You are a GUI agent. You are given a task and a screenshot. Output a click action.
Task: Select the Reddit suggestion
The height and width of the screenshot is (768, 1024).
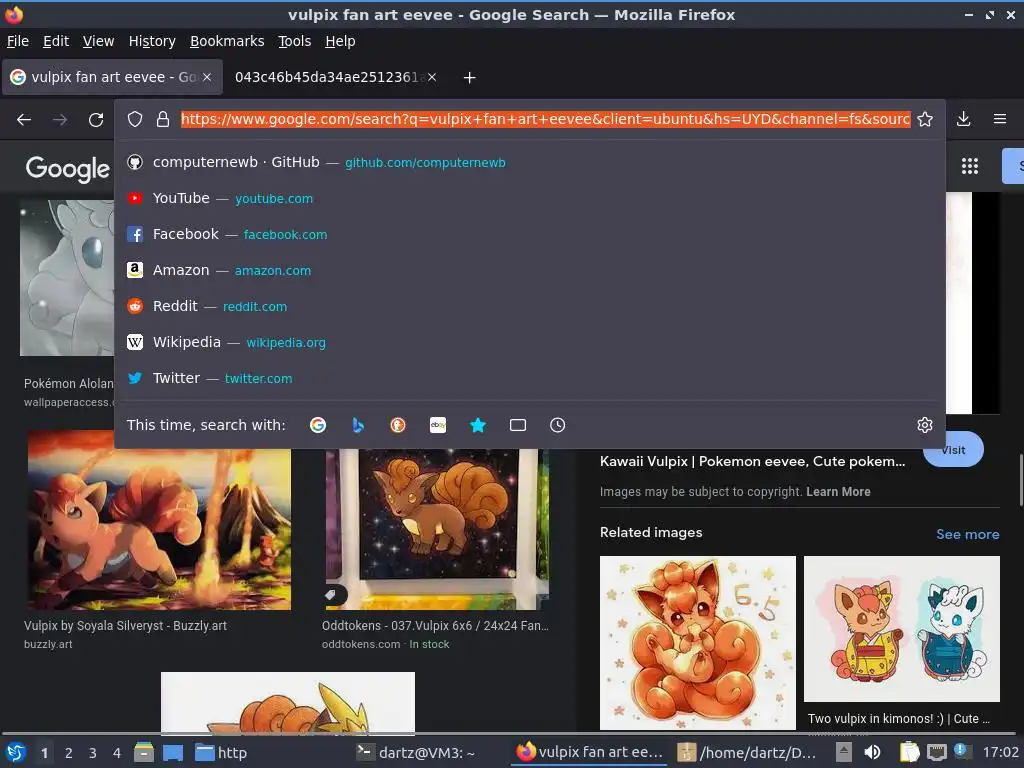(529, 306)
